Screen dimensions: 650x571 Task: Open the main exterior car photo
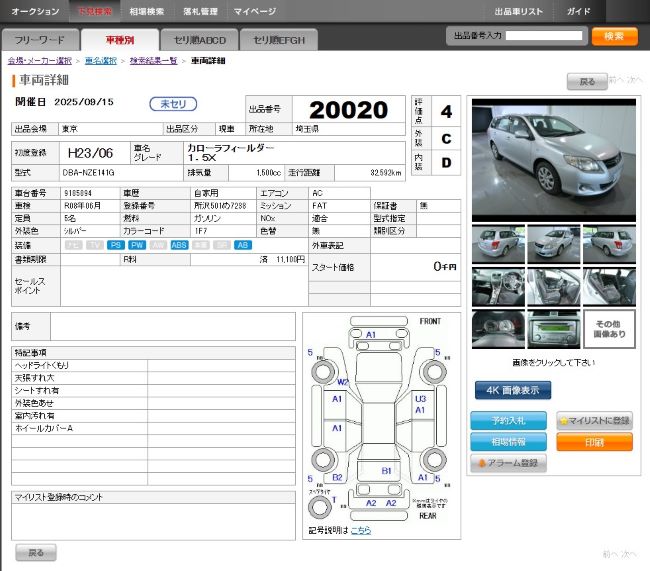(553, 160)
